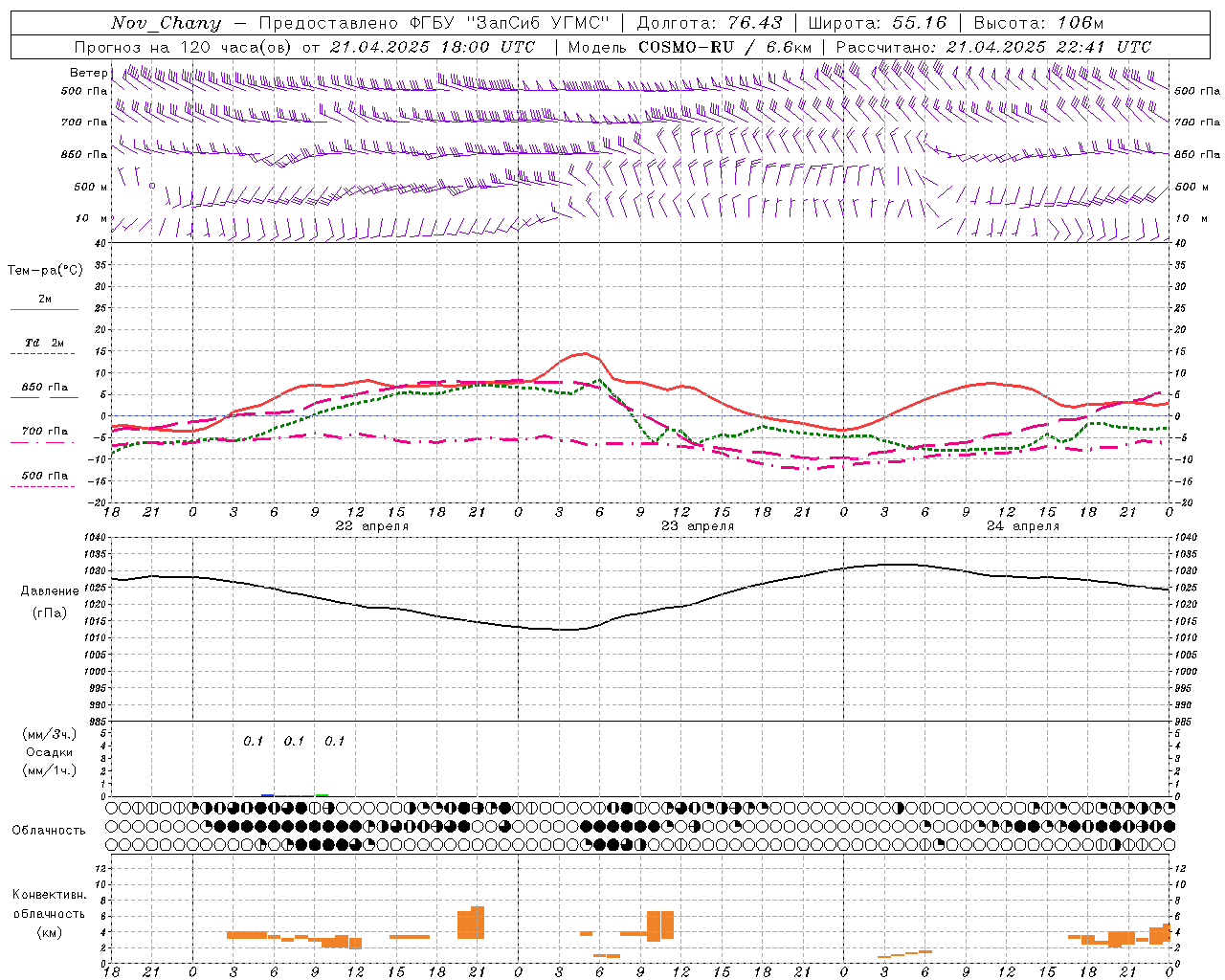Image resolution: width=1225 pixels, height=980 pixels.
Task: Click the '2м' temperature legend label
Action: pyautogui.click(x=45, y=300)
